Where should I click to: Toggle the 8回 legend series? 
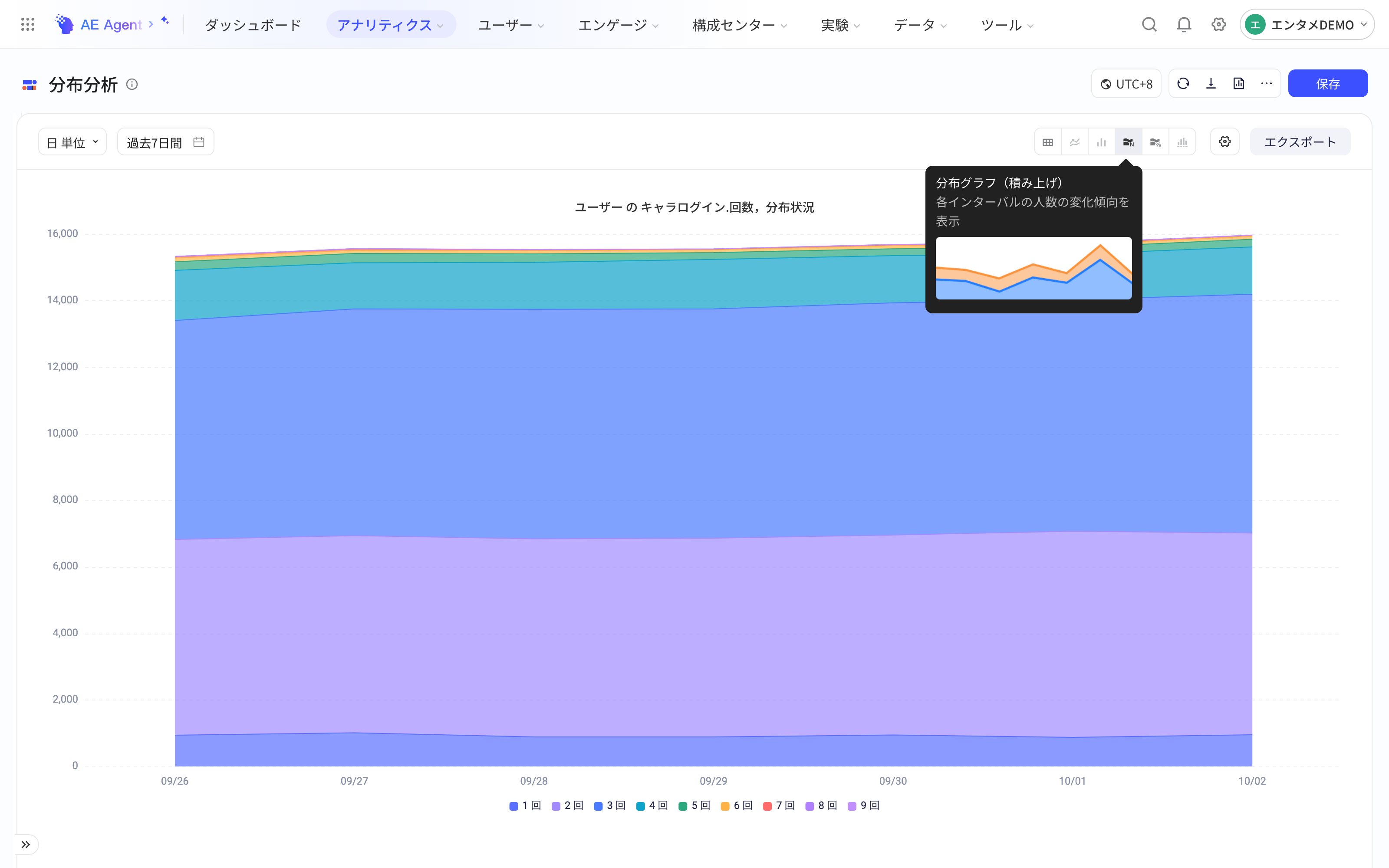point(821,806)
